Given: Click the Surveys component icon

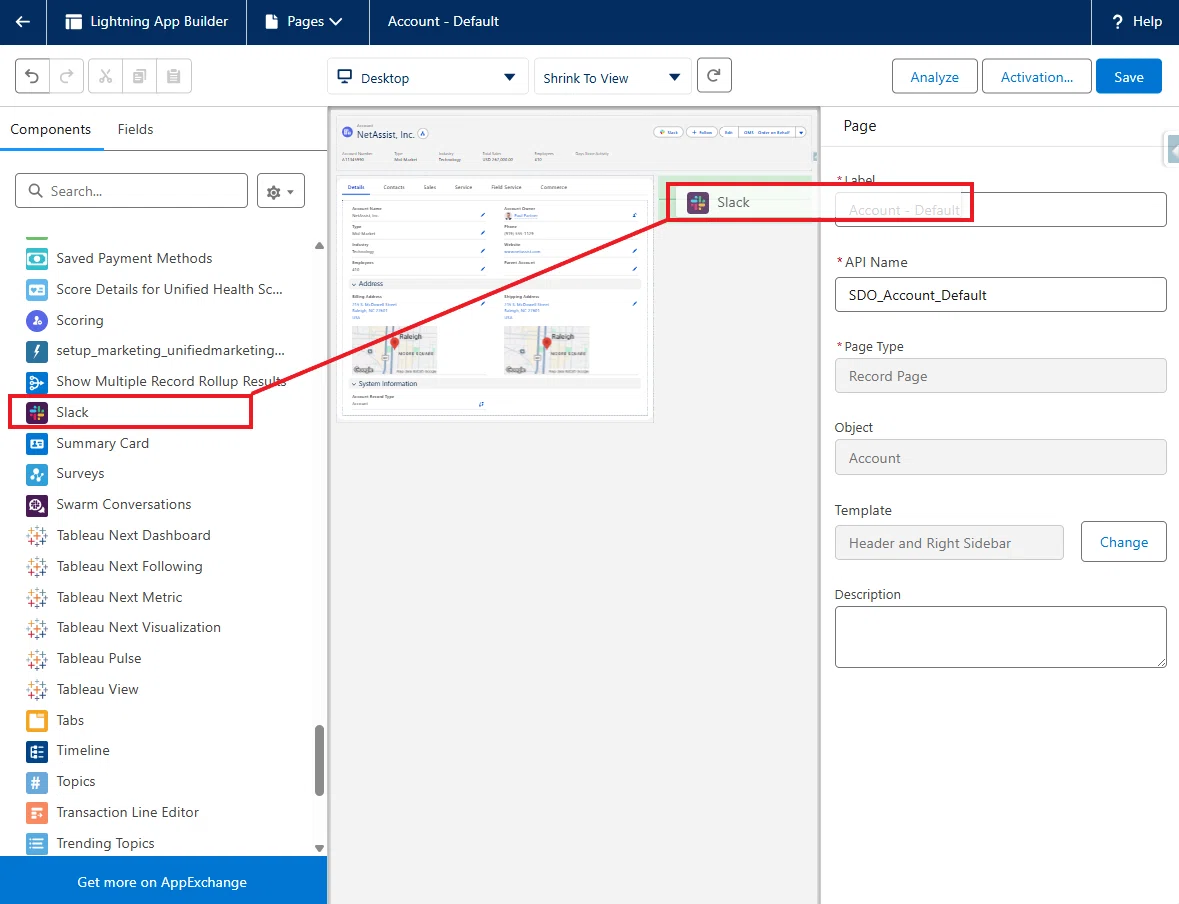Looking at the screenshot, I should [x=37, y=475].
